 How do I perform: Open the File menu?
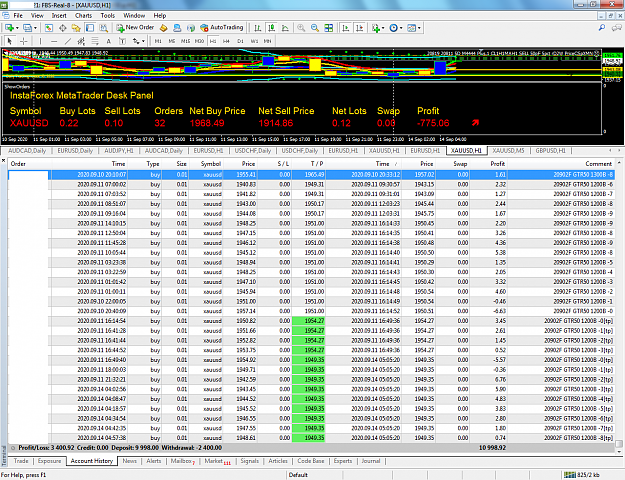[x=18, y=16]
